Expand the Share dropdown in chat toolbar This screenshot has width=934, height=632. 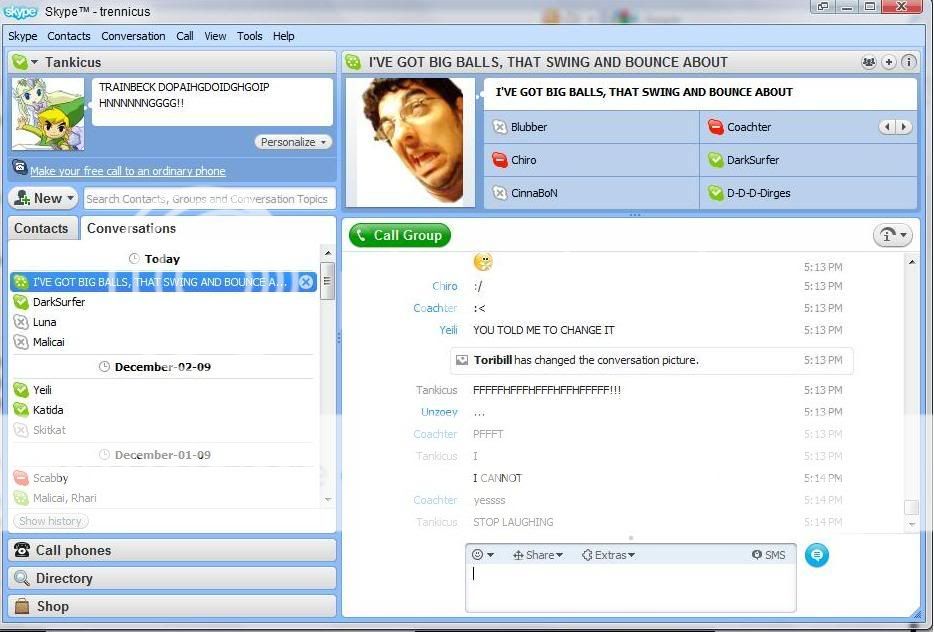pos(538,555)
